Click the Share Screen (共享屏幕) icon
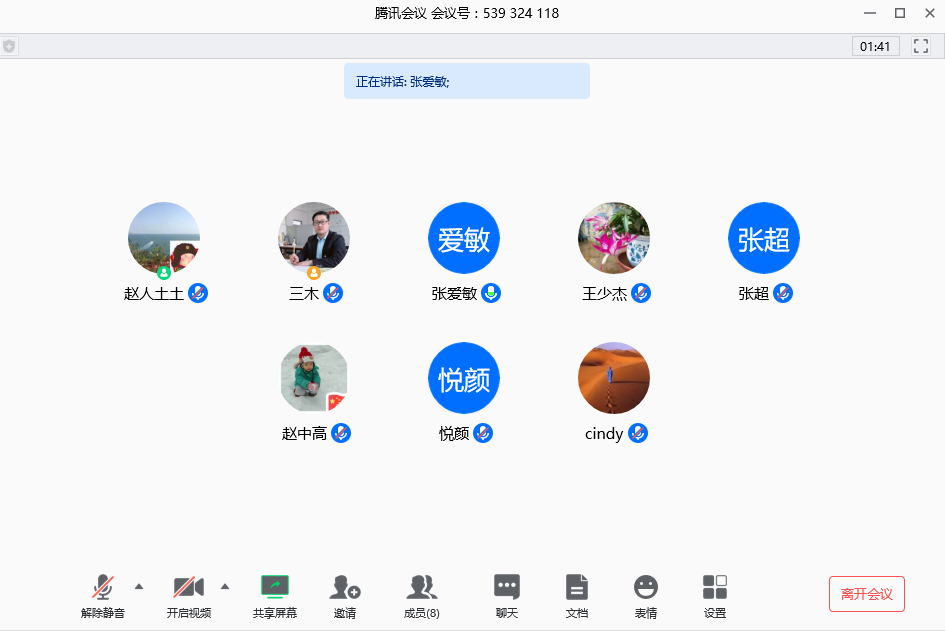The image size is (945, 631). click(x=275, y=587)
